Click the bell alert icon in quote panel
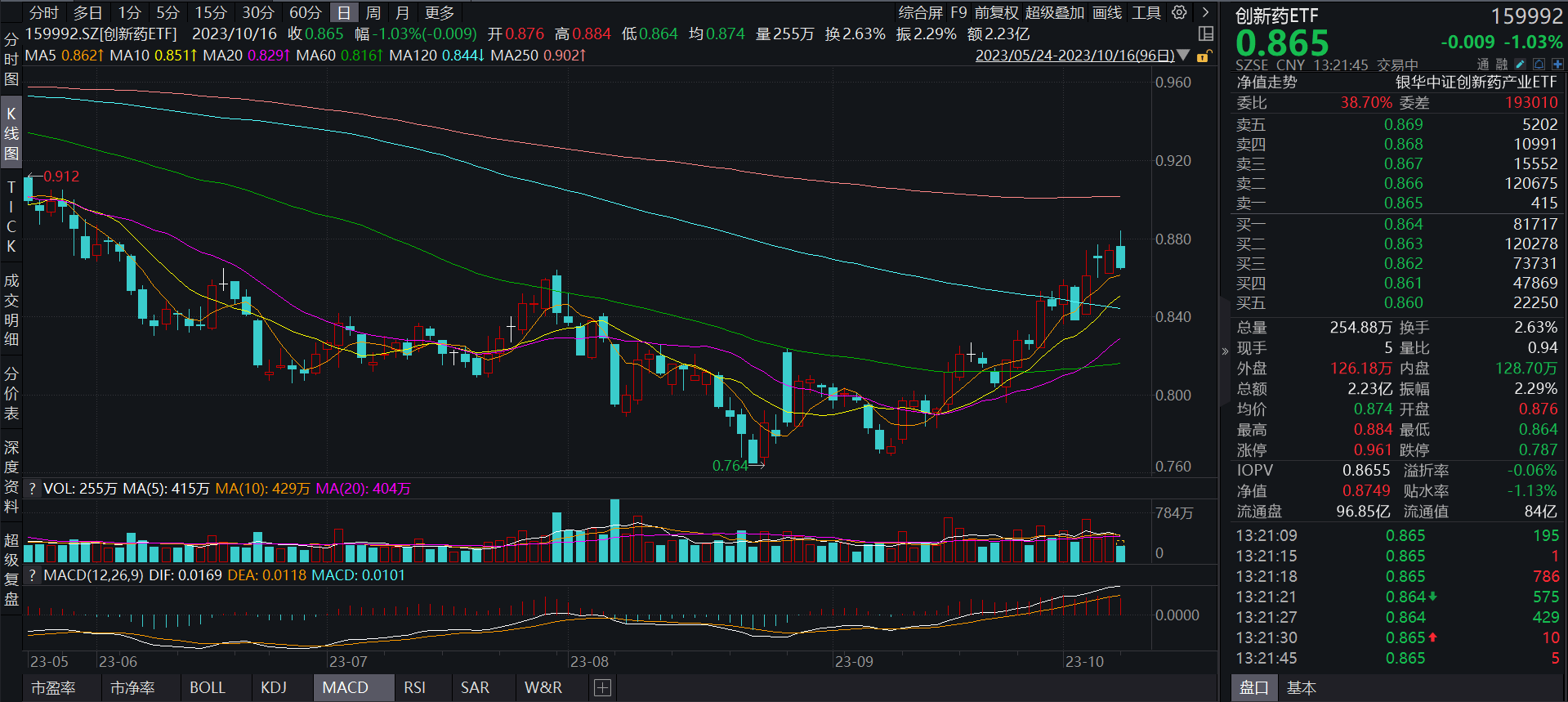 tap(1539, 64)
